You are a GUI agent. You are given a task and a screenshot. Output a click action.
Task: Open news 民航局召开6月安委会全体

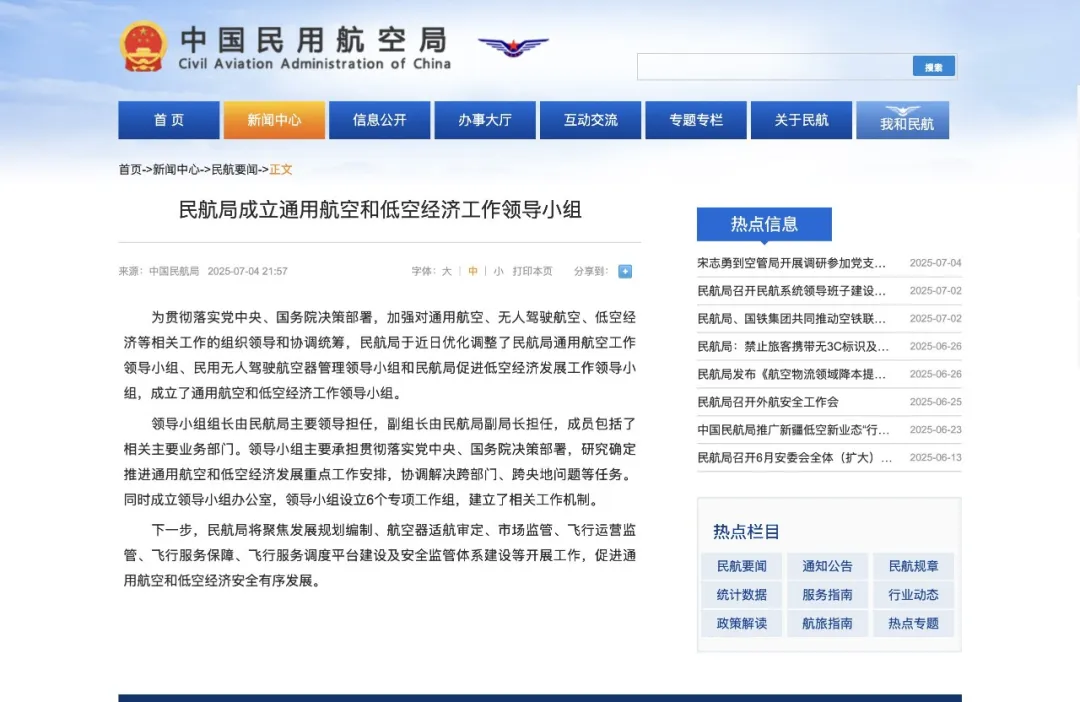coord(794,457)
